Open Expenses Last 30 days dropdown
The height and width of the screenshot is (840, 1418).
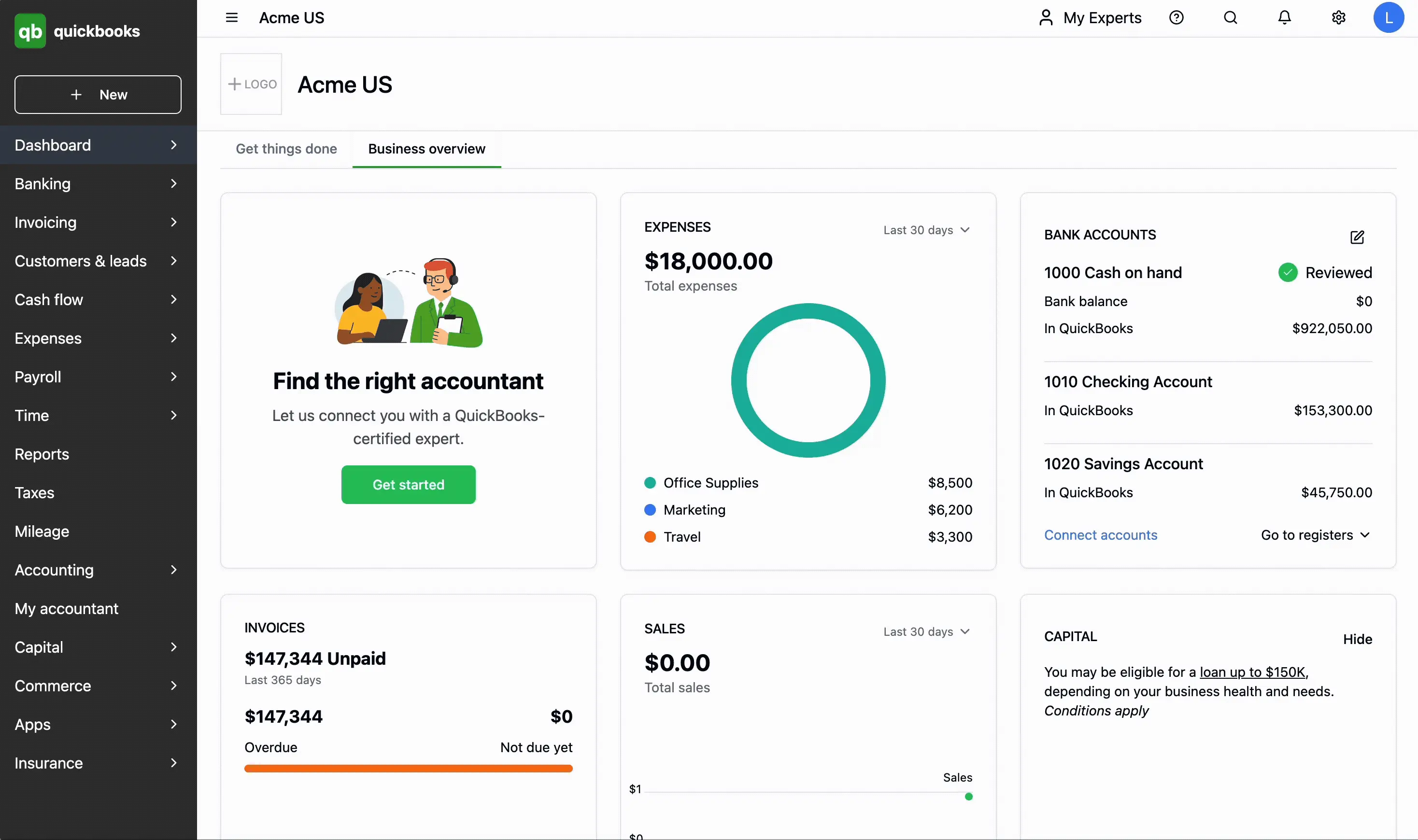pos(927,230)
